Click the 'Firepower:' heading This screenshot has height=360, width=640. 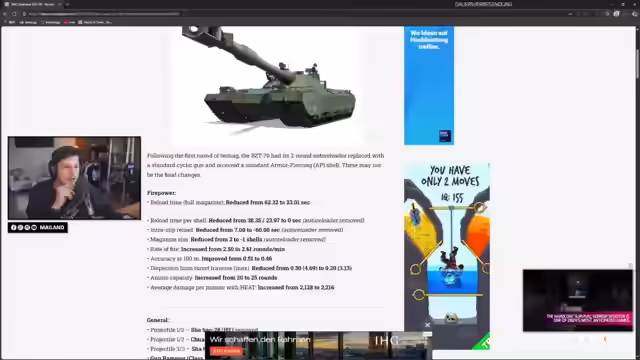(x=161, y=193)
